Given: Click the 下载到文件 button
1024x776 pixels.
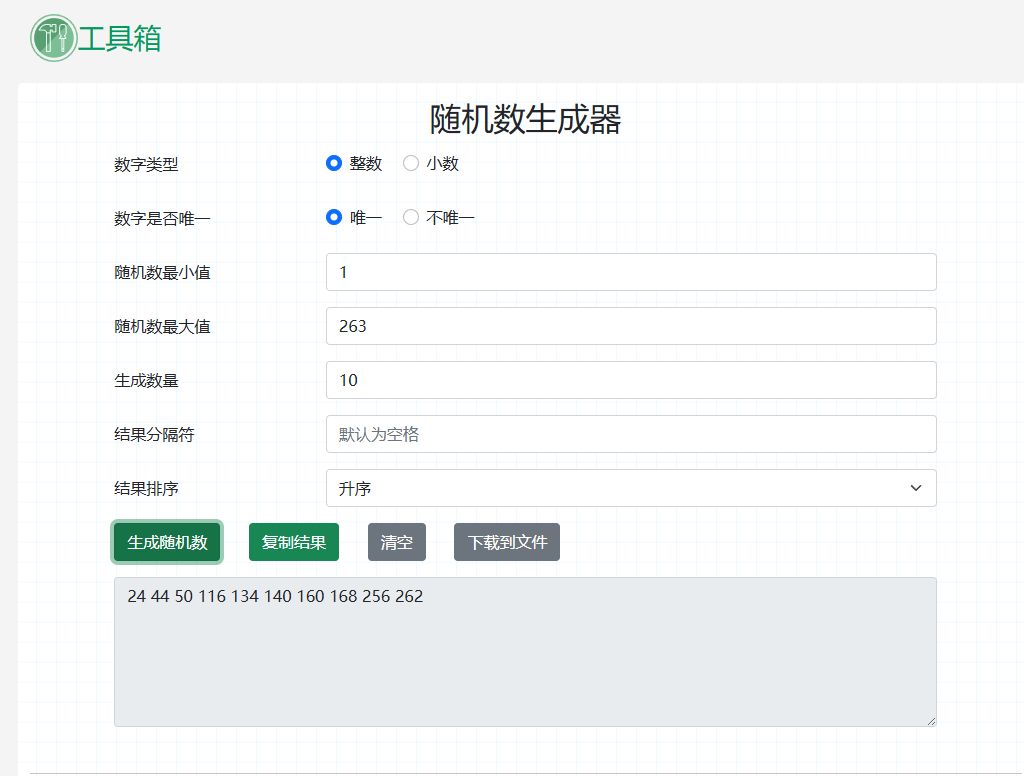Looking at the screenshot, I should point(507,542).
